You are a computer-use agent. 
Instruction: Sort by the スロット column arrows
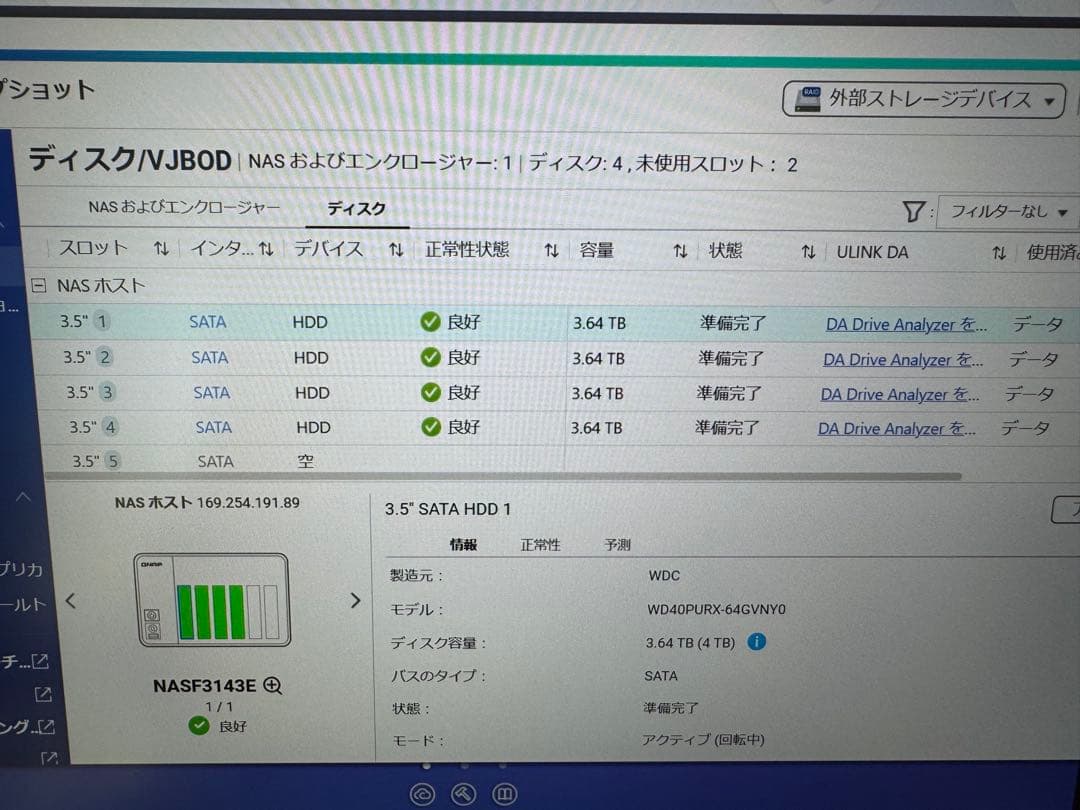click(x=160, y=250)
